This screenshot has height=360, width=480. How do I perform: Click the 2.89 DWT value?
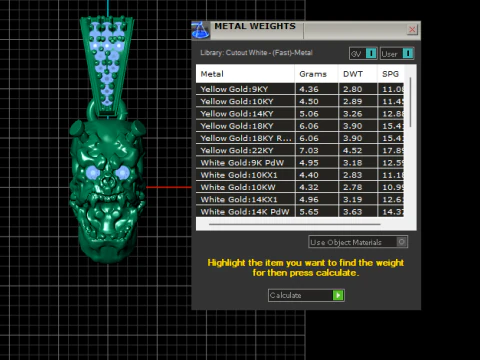pyautogui.click(x=352, y=101)
